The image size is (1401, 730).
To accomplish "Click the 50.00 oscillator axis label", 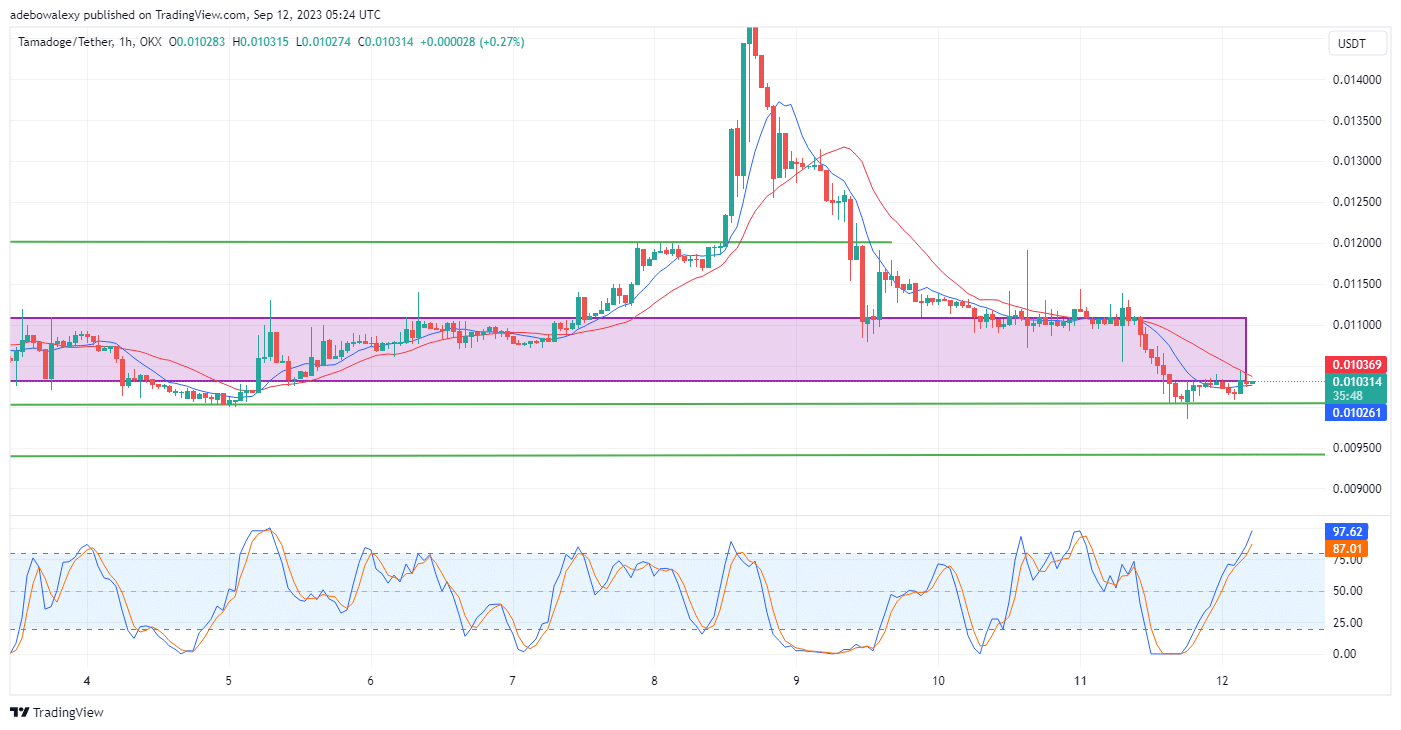I will (x=1348, y=591).
